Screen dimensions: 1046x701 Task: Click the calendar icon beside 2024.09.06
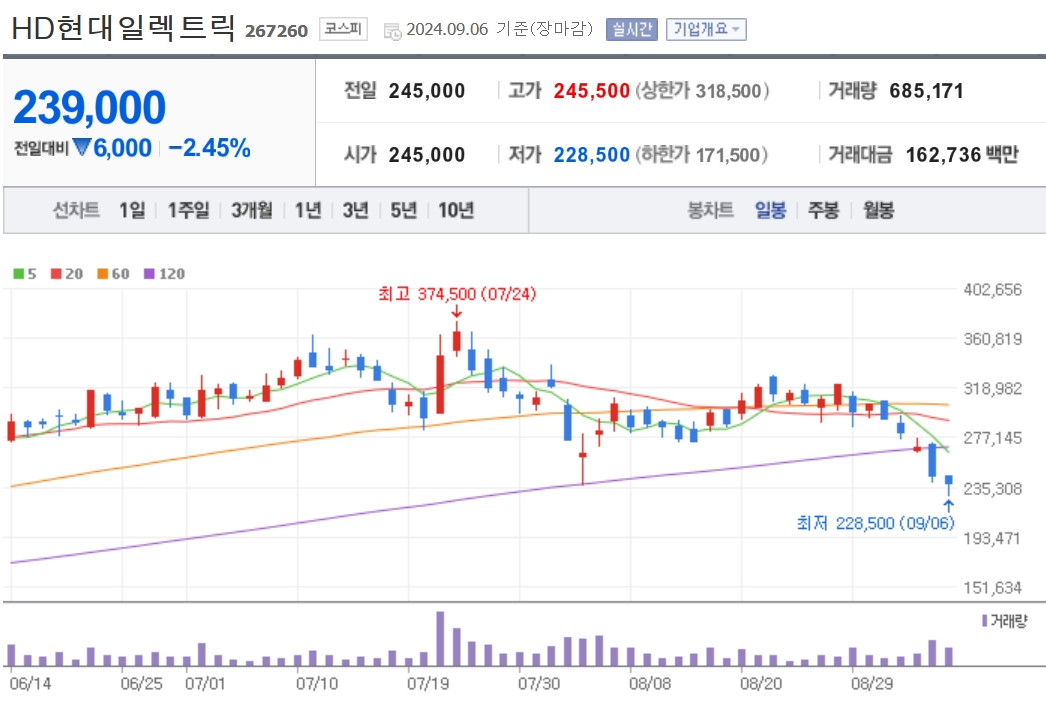click(392, 31)
